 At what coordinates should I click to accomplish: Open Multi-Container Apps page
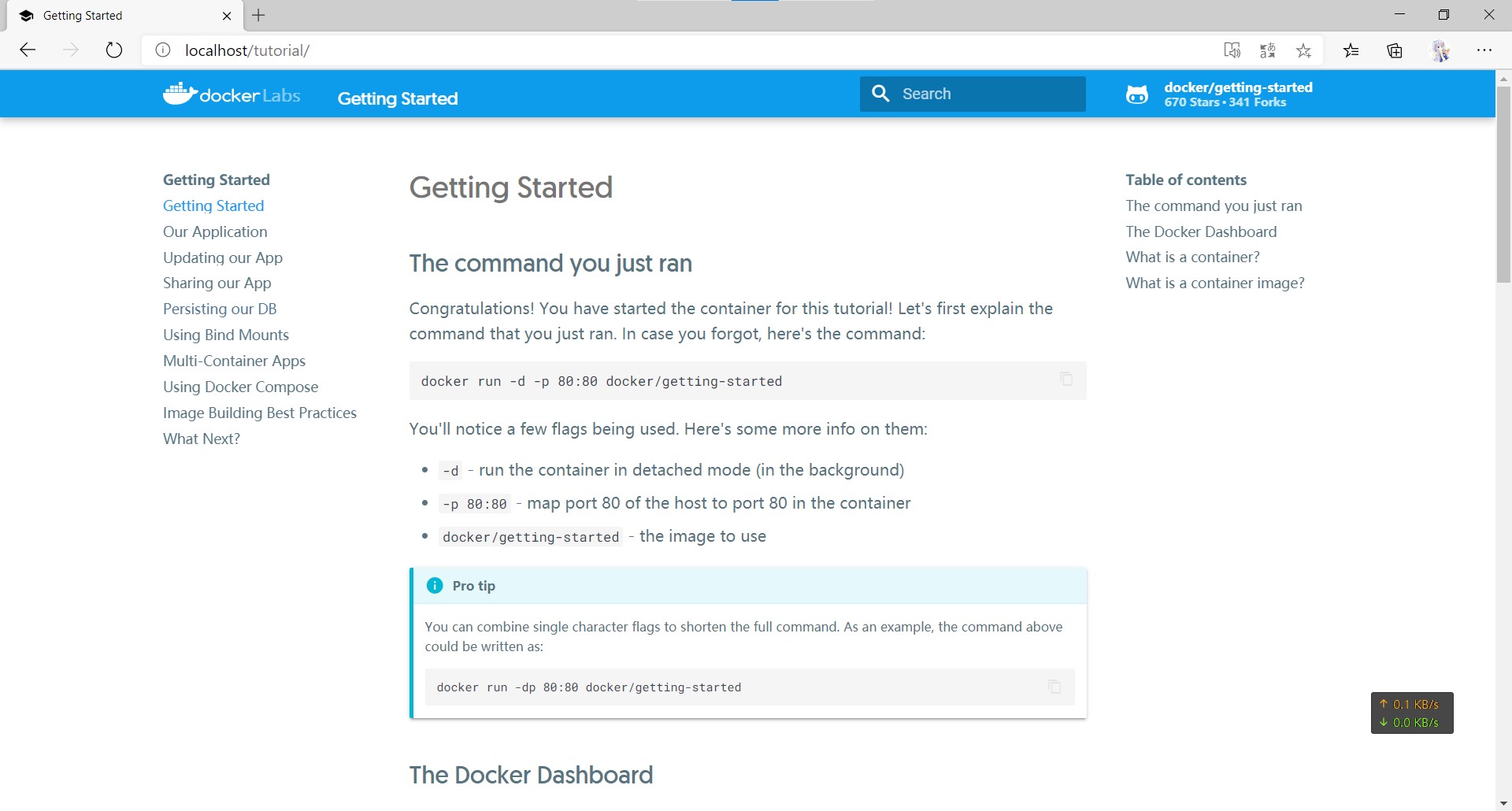coord(235,361)
